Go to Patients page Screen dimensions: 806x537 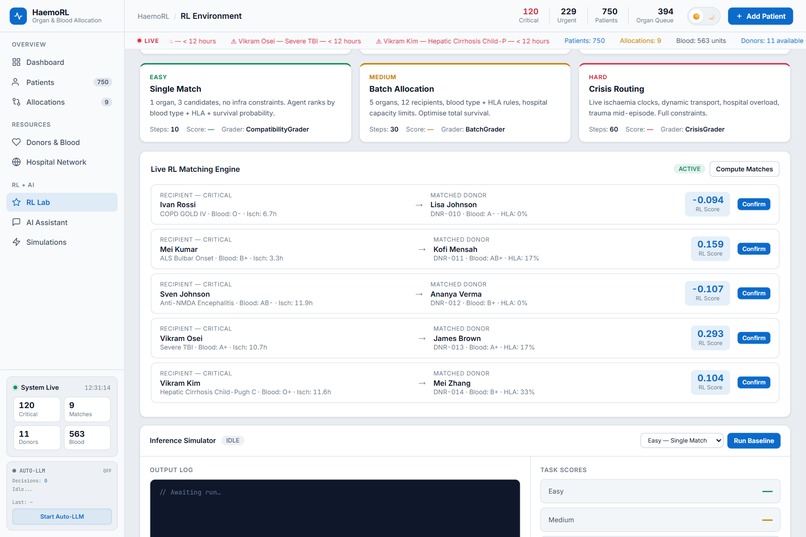[x=62, y=82]
